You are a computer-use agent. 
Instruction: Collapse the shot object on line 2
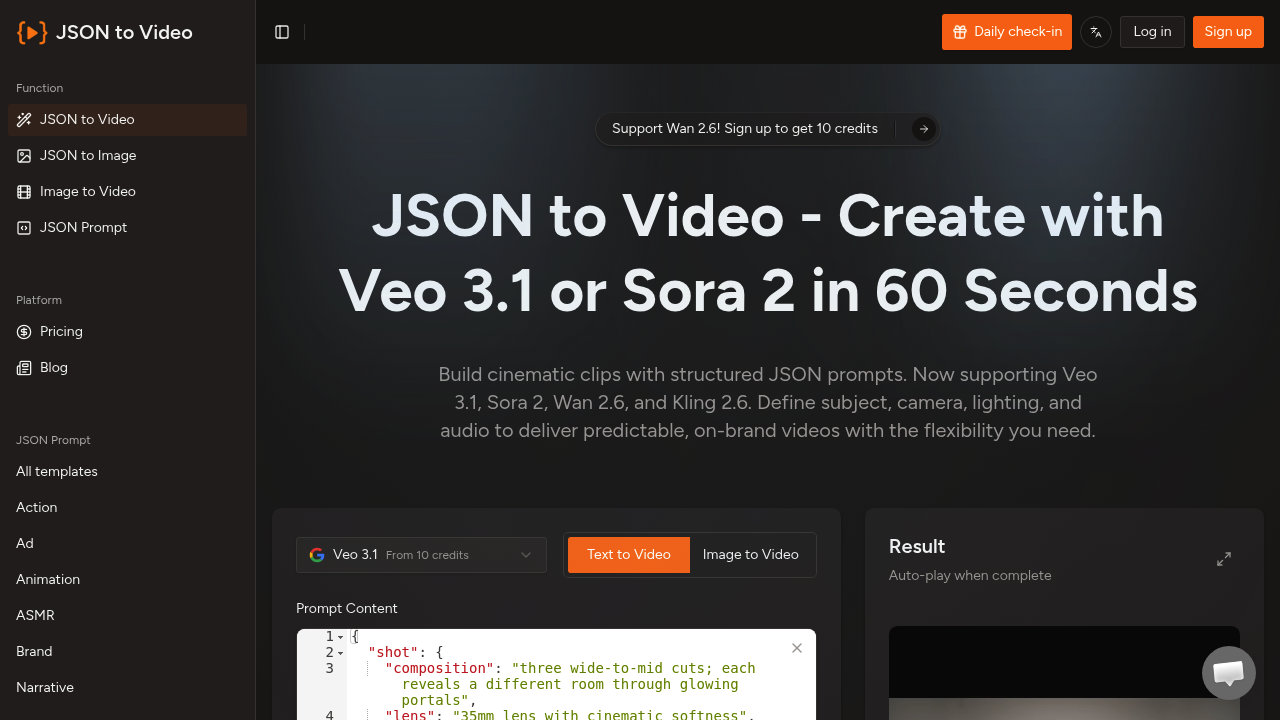click(x=340, y=652)
